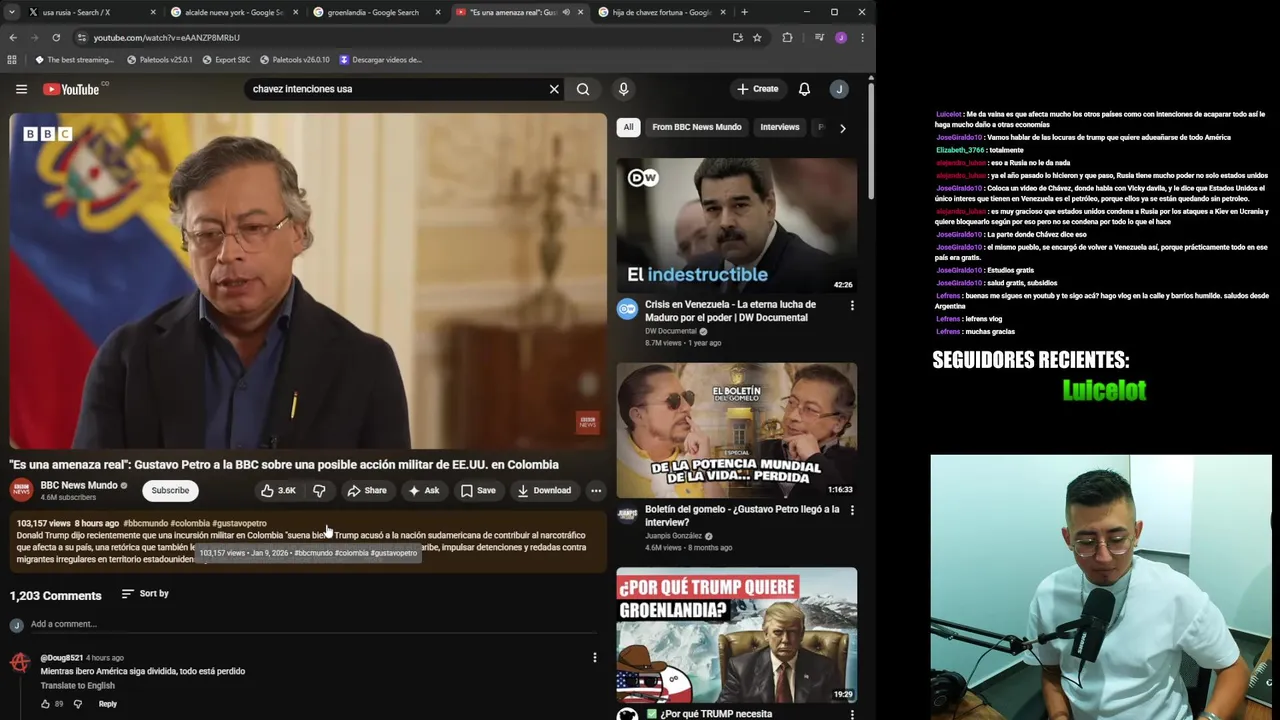This screenshot has width=1280, height=720.
Task: Open Crisis en Venezuela DW video thumbnail
Action: tap(736, 224)
